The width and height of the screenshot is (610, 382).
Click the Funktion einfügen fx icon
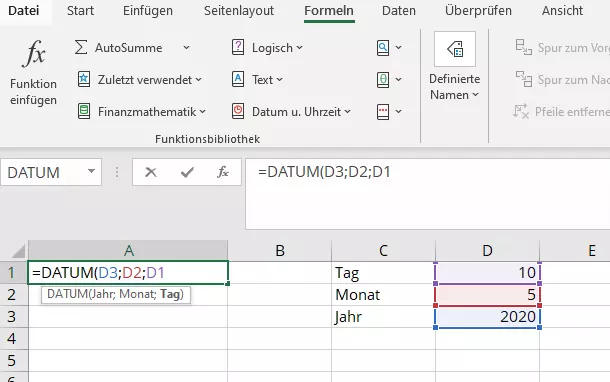34,53
